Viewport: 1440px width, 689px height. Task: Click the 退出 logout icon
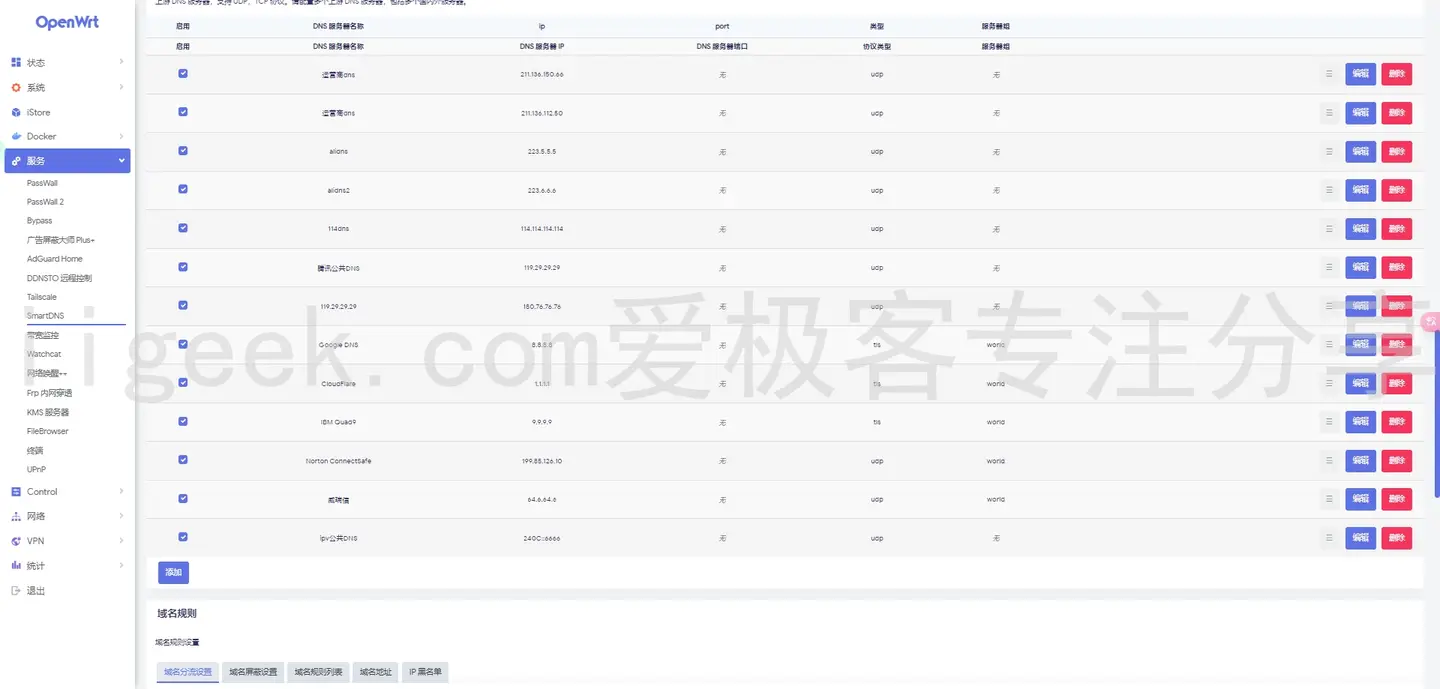[18, 590]
